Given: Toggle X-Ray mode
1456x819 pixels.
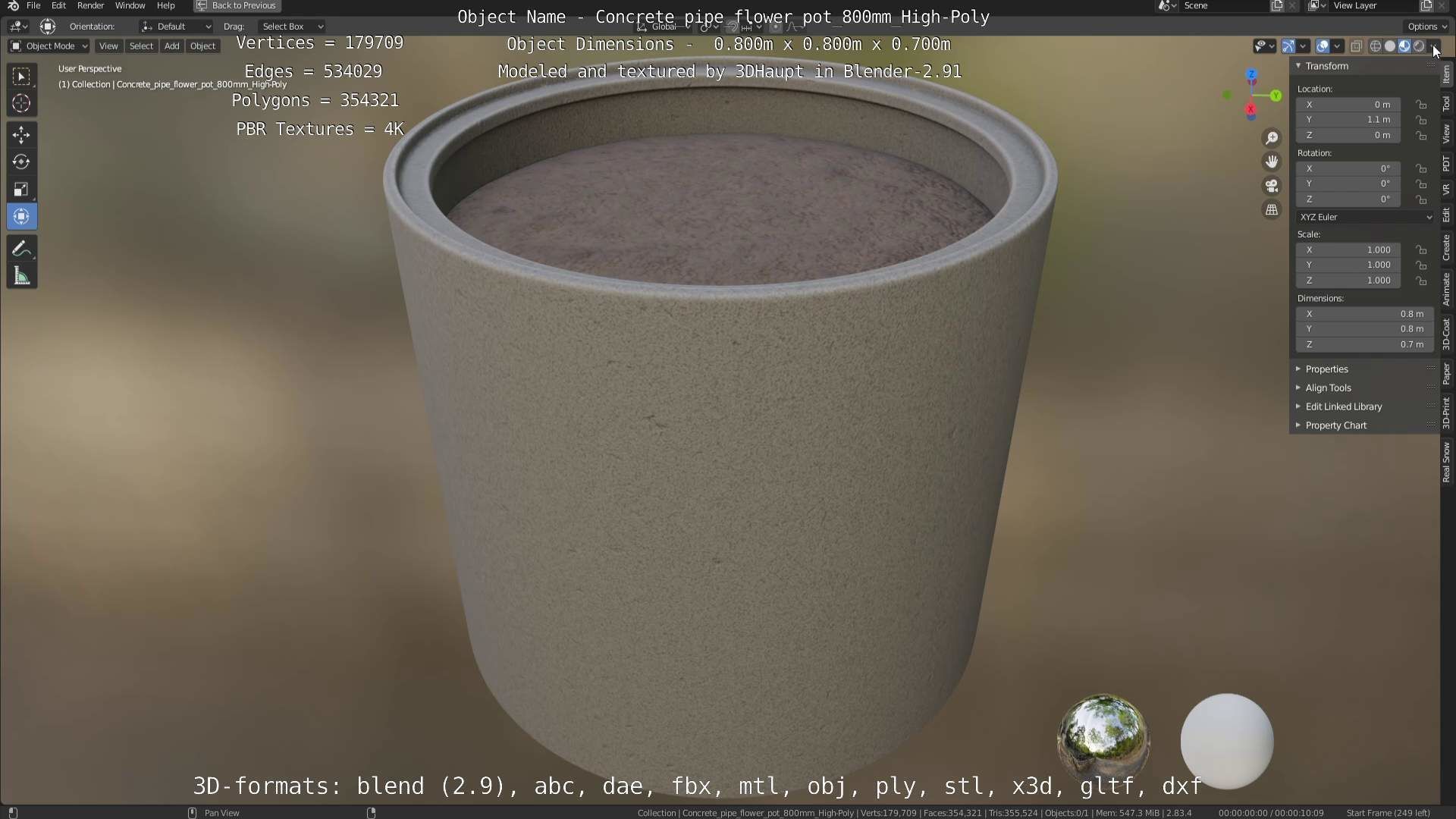Looking at the screenshot, I should coord(1357,46).
